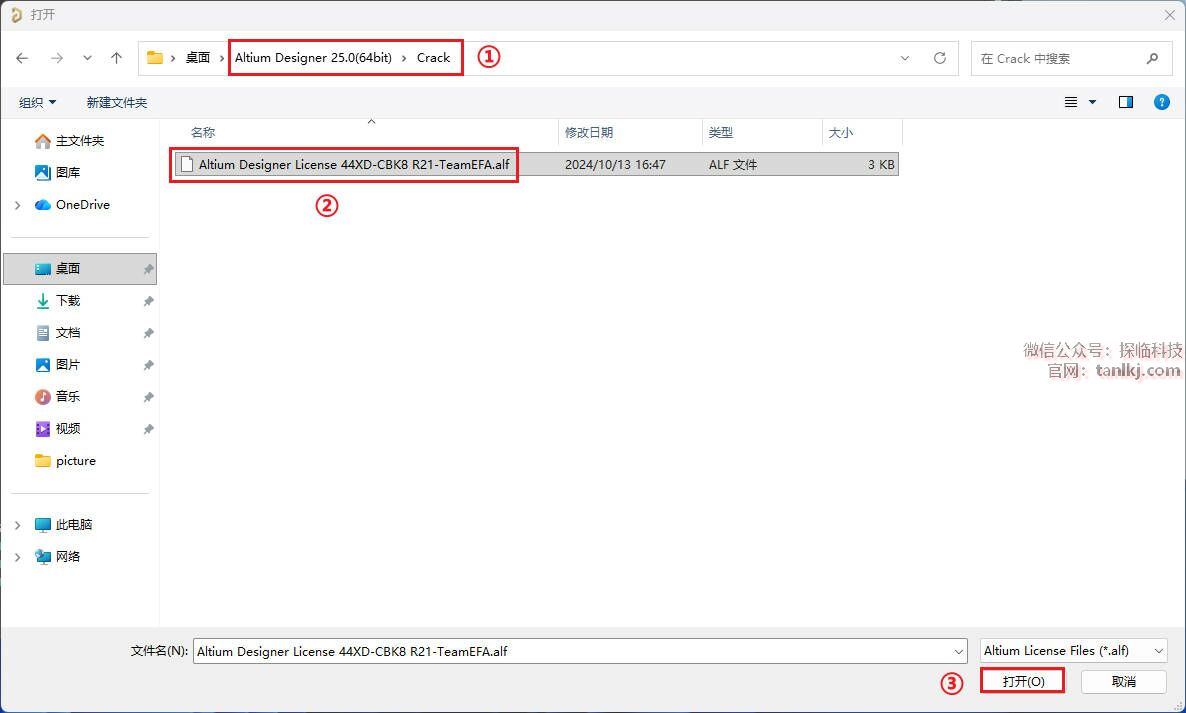Click the folder icon in address bar

(154, 57)
